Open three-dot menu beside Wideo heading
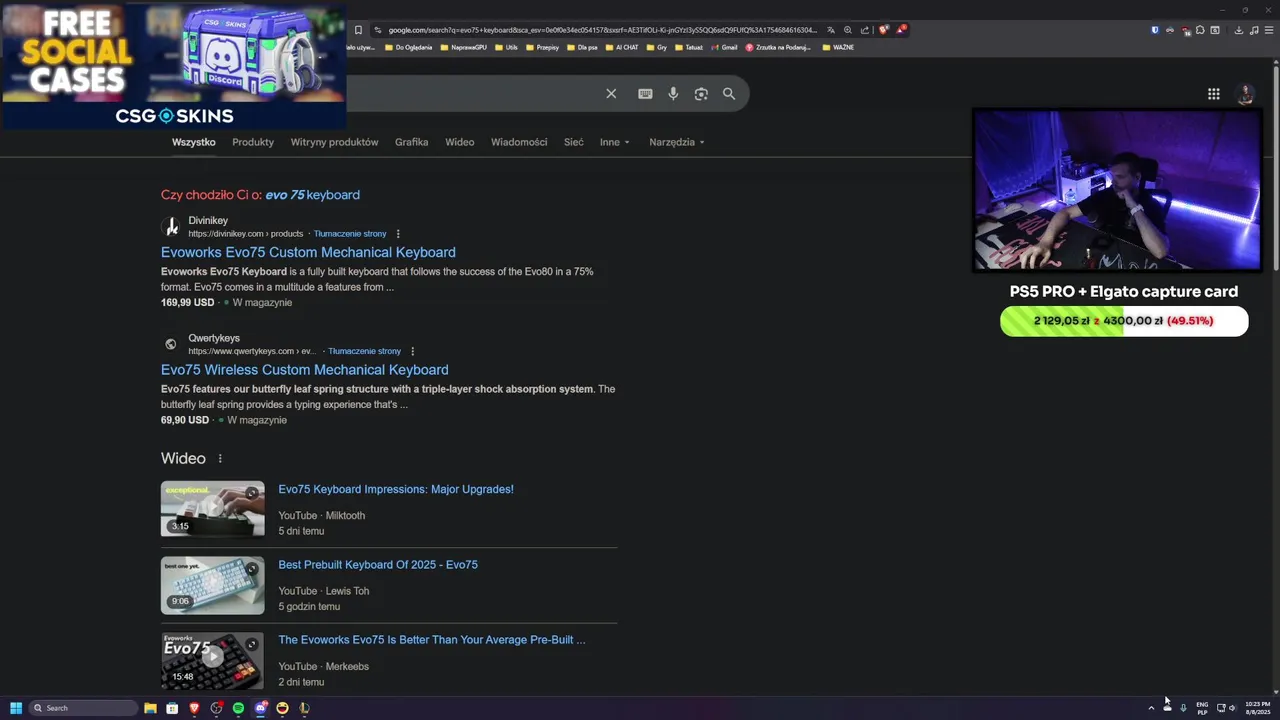The image size is (1280, 720). point(220,459)
